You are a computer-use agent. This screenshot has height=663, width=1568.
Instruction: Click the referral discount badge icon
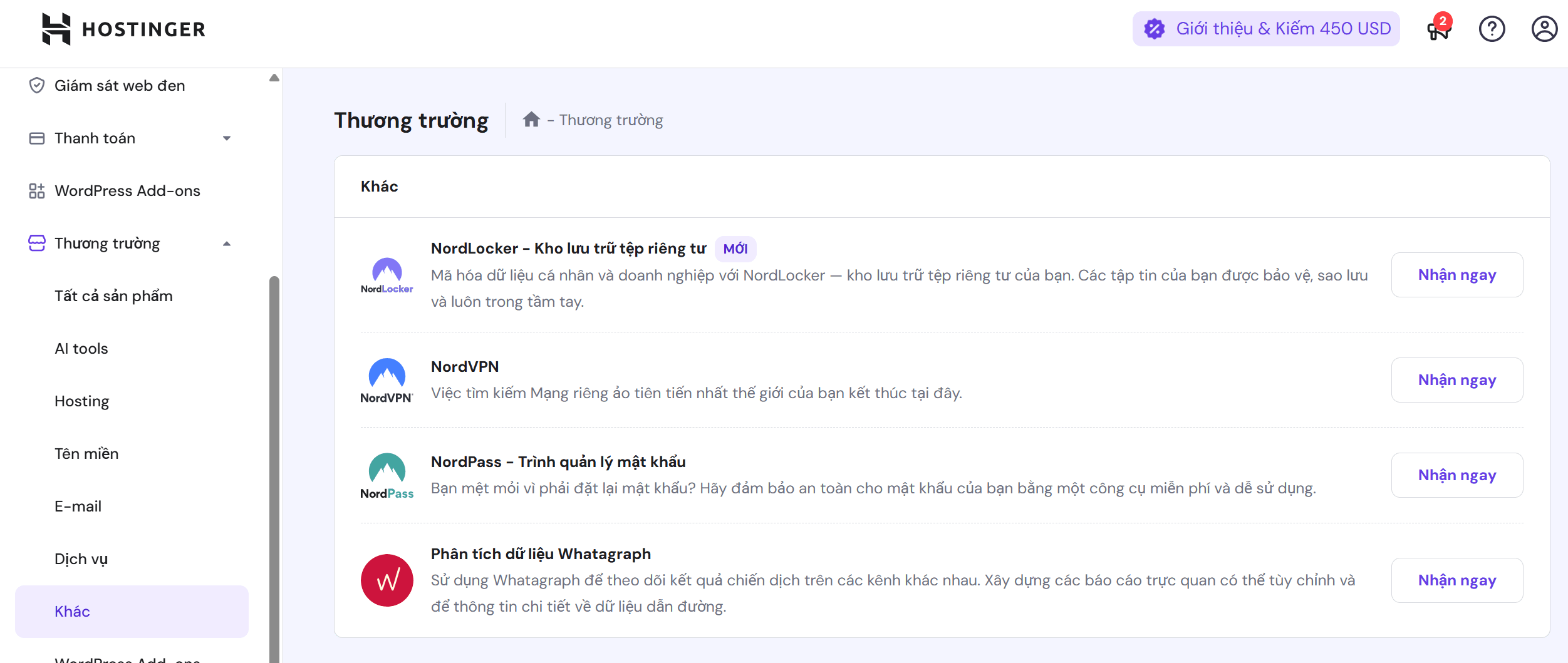(x=1155, y=29)
